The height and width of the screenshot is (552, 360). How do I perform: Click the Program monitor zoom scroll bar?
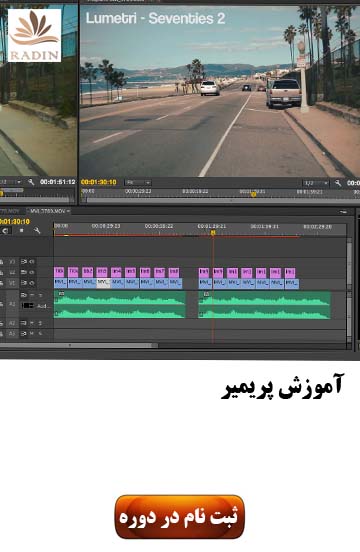pyautogui.click(x=222, y=200)
